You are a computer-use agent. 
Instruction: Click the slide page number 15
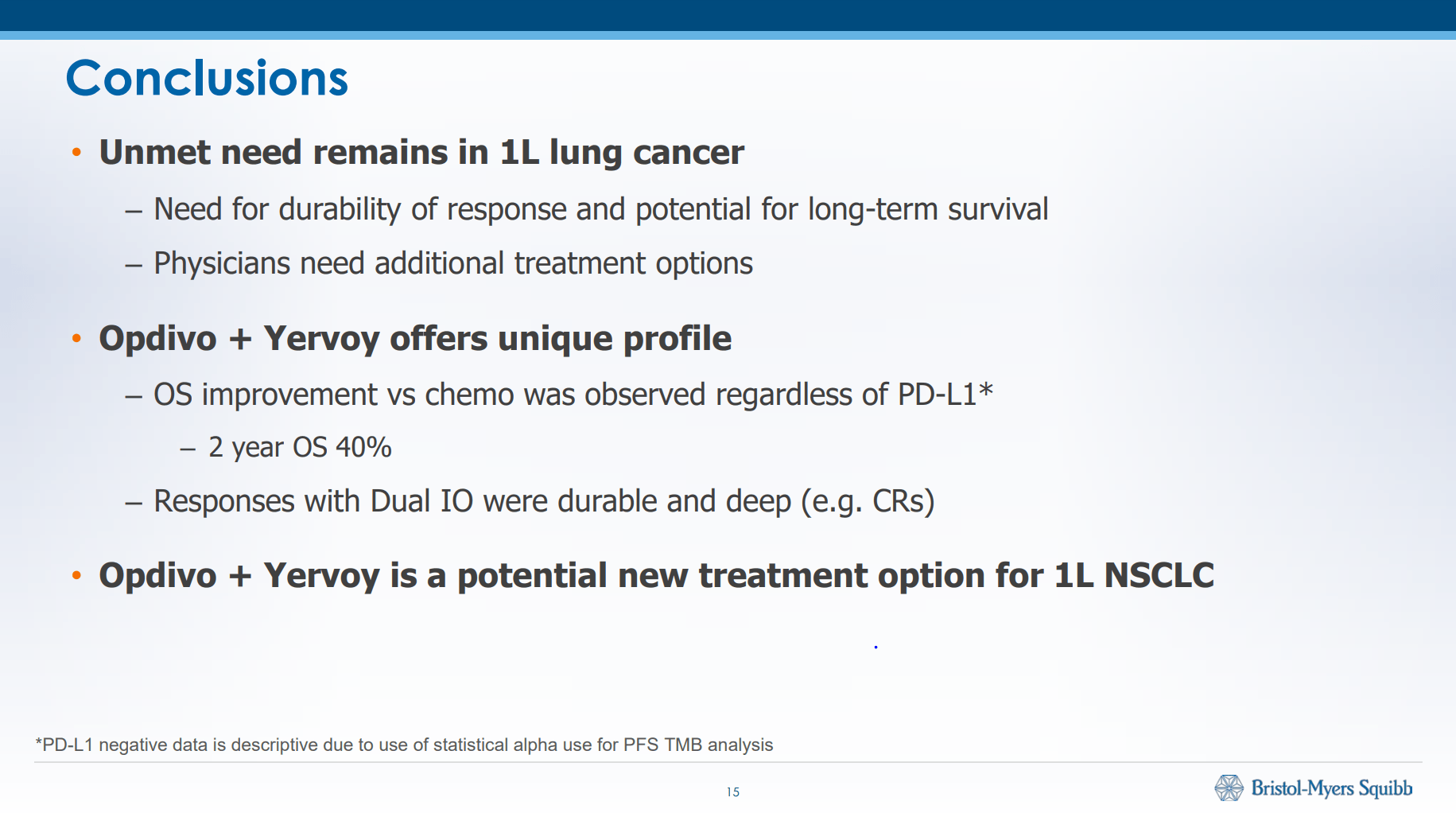point(732,792)
